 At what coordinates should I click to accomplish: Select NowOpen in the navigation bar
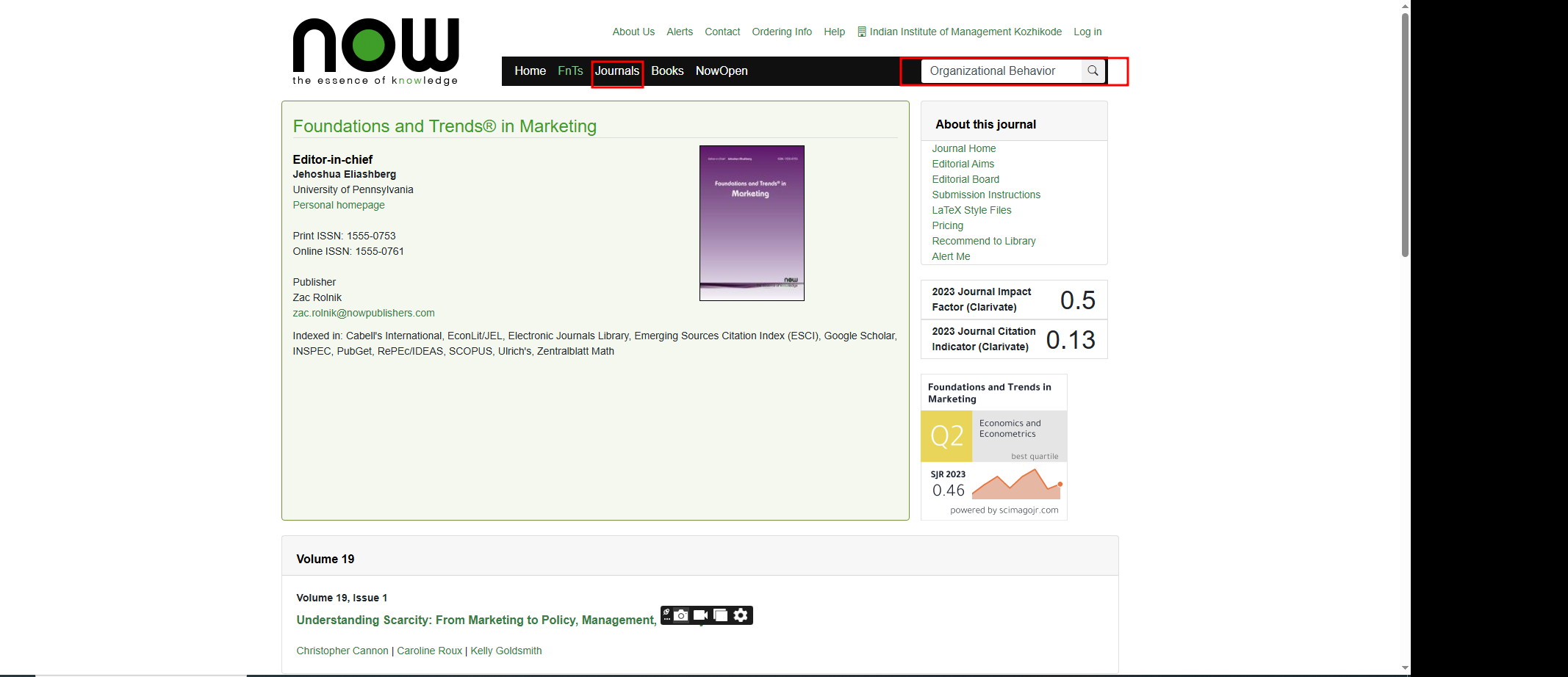722,71
